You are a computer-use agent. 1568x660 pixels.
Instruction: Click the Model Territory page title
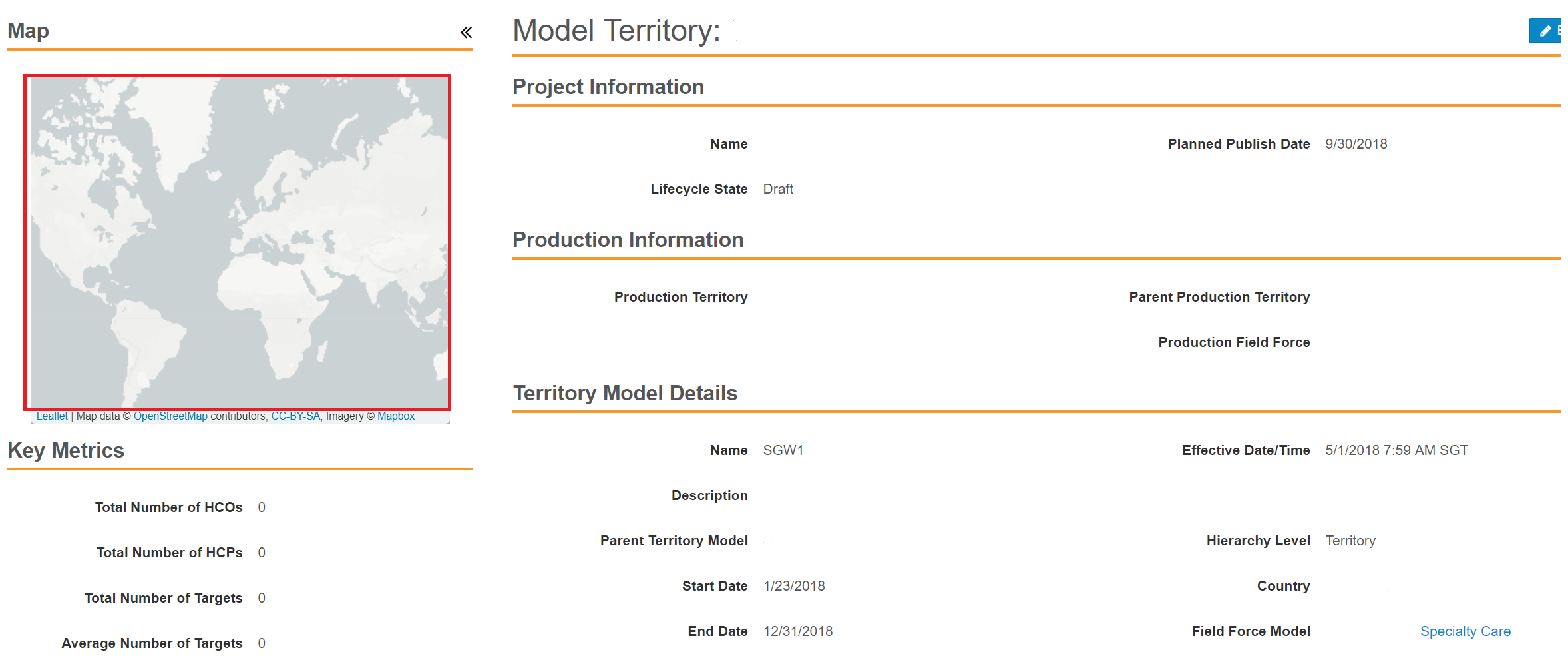(x=616, y=31)
